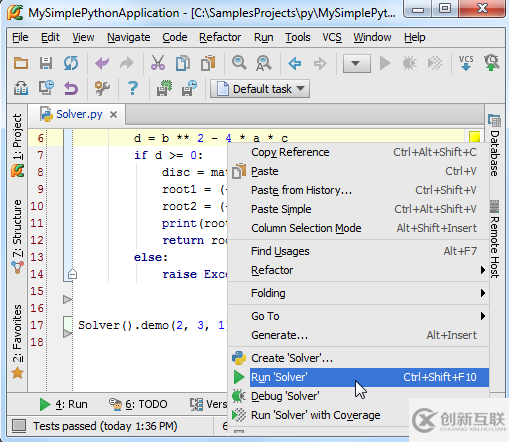
Task: Choose Paste from History... entry
Action: click(358, 190)
